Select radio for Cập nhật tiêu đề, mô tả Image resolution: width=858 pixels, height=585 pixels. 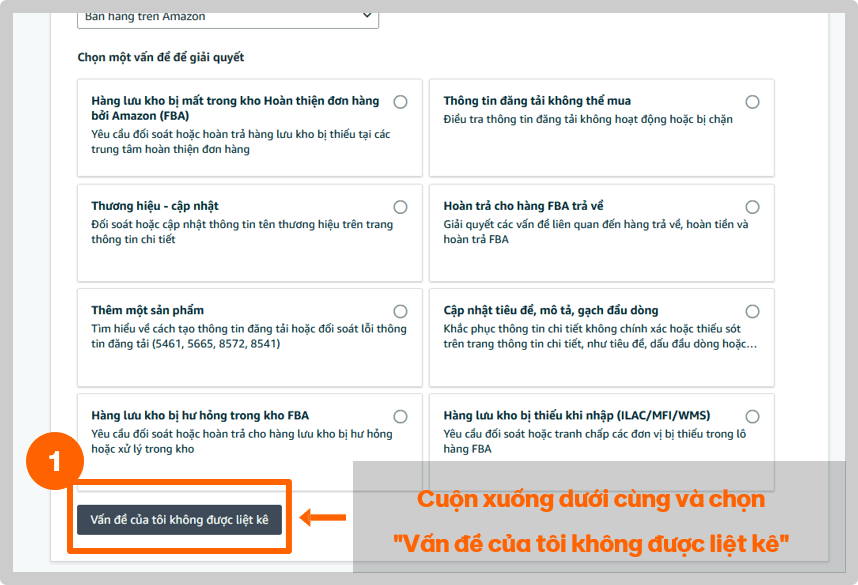[752, 311]
